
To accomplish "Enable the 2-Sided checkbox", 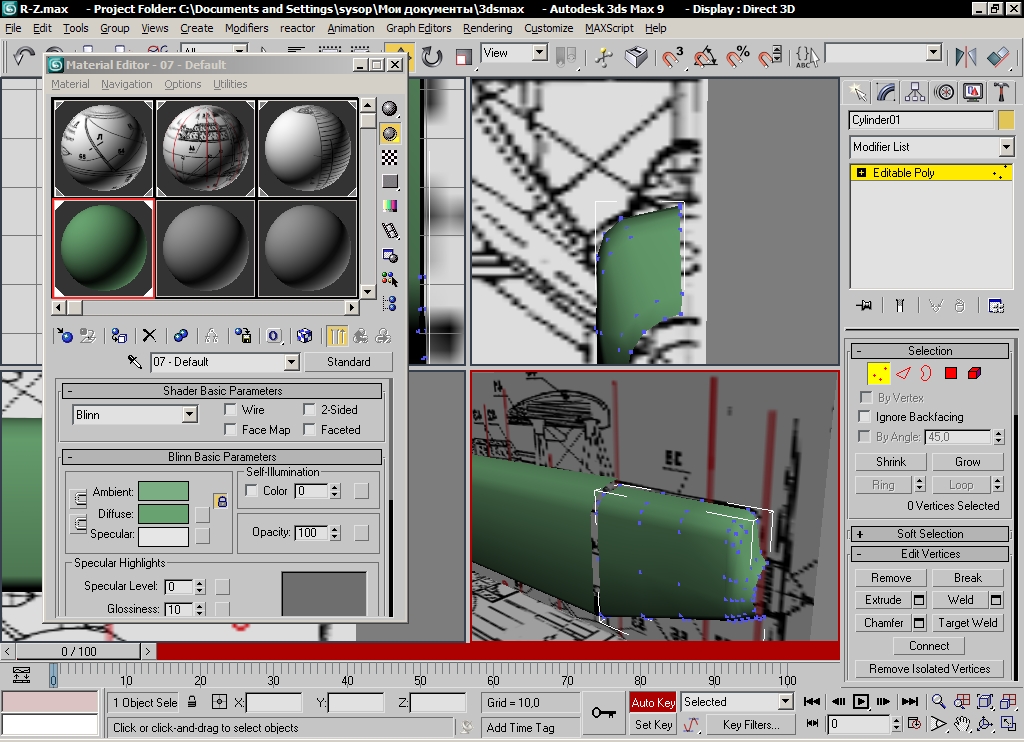I will pos(310,410).
